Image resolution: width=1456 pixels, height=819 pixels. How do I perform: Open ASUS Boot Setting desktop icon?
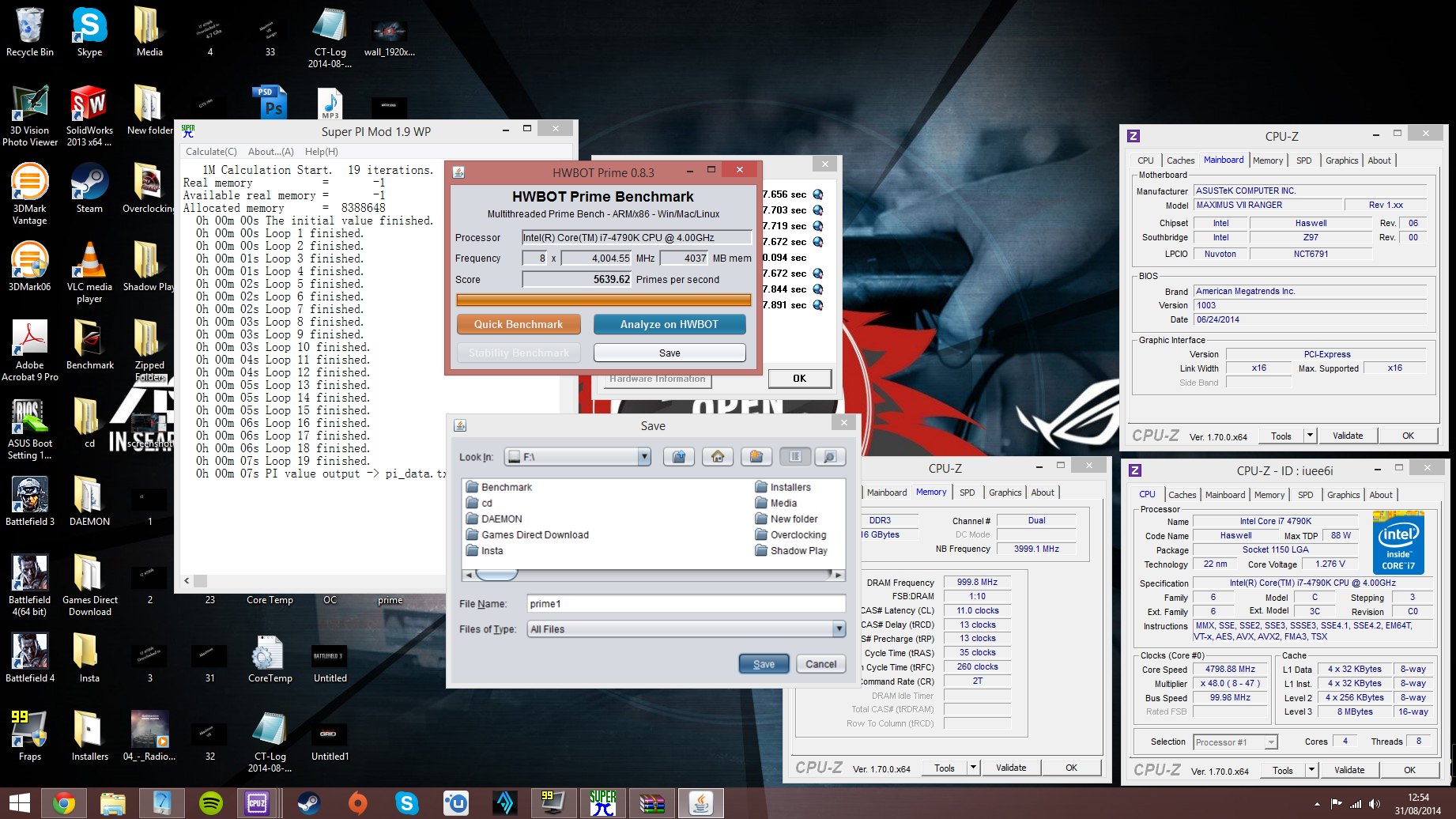(x=30, y=428)
